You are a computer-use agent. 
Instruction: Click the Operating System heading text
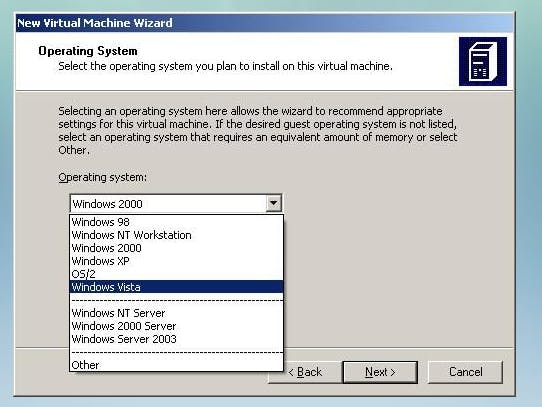tap(88, 51)
